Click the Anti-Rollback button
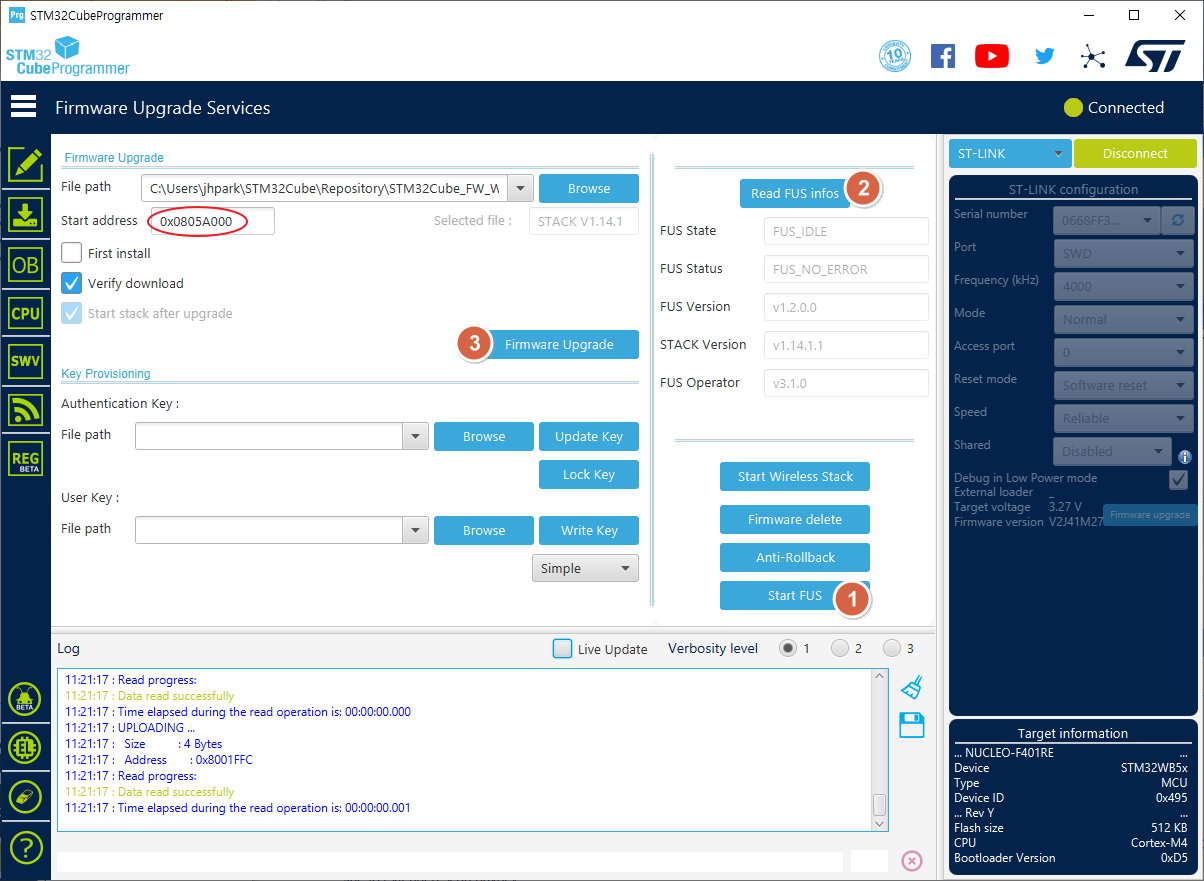Screen dimensions: 1204x881 pos(795,557)
